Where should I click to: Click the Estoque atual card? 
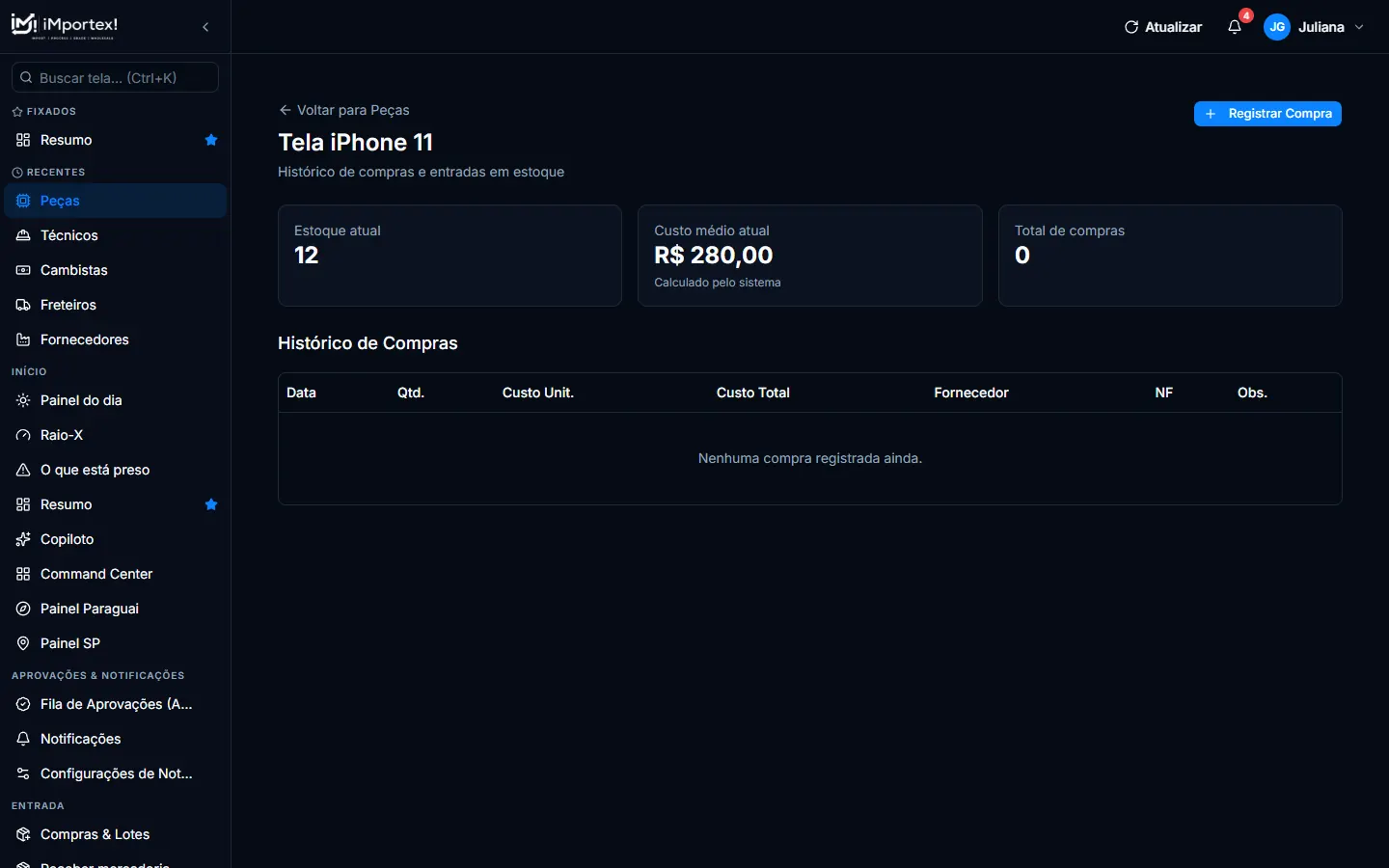coord(449,256)
